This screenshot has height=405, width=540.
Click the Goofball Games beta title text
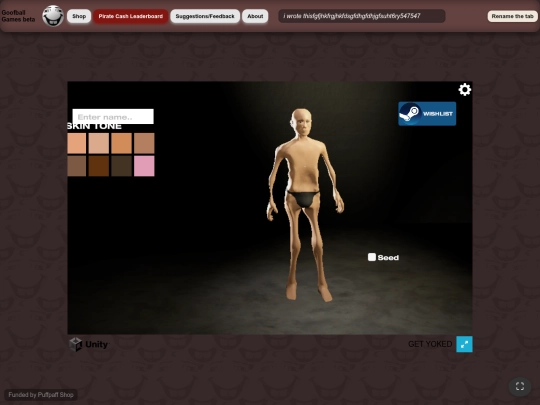[x=18, y=16]
